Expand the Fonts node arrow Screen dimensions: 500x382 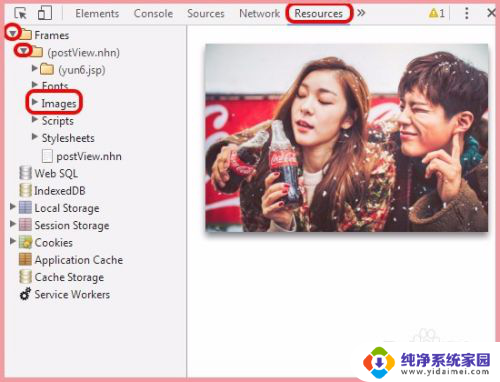34,84
